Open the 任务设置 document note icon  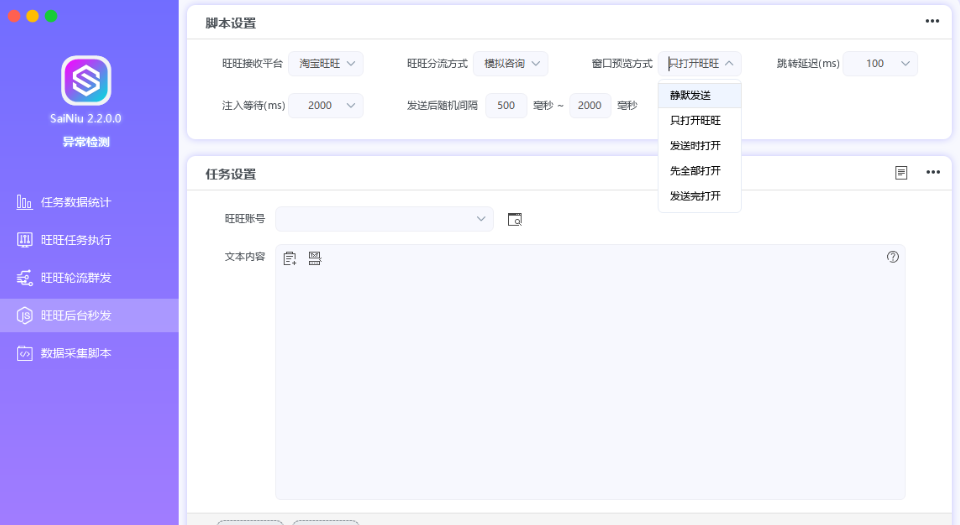(901, 172)
